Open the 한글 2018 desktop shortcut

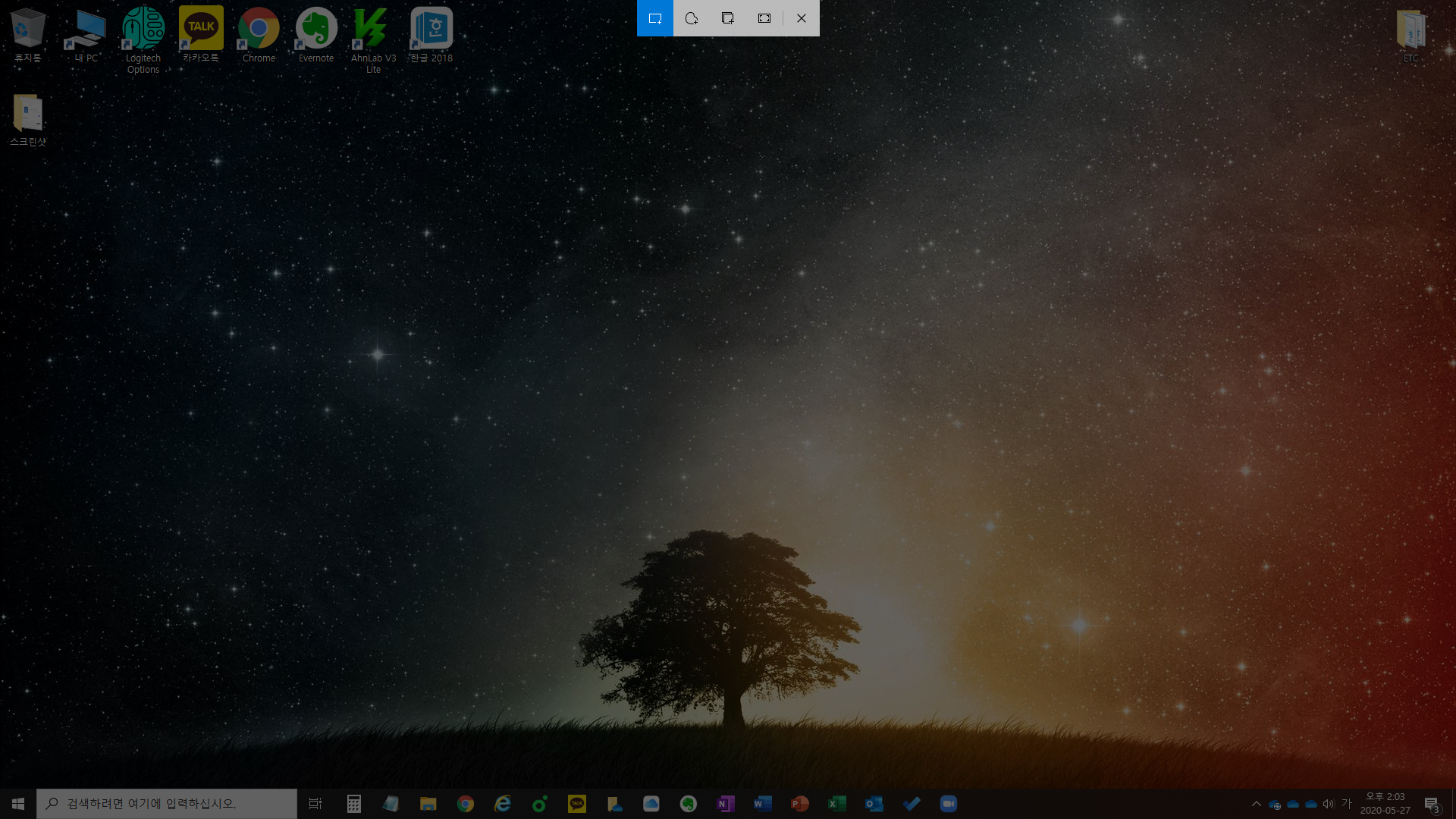click(x=431, y=35)
